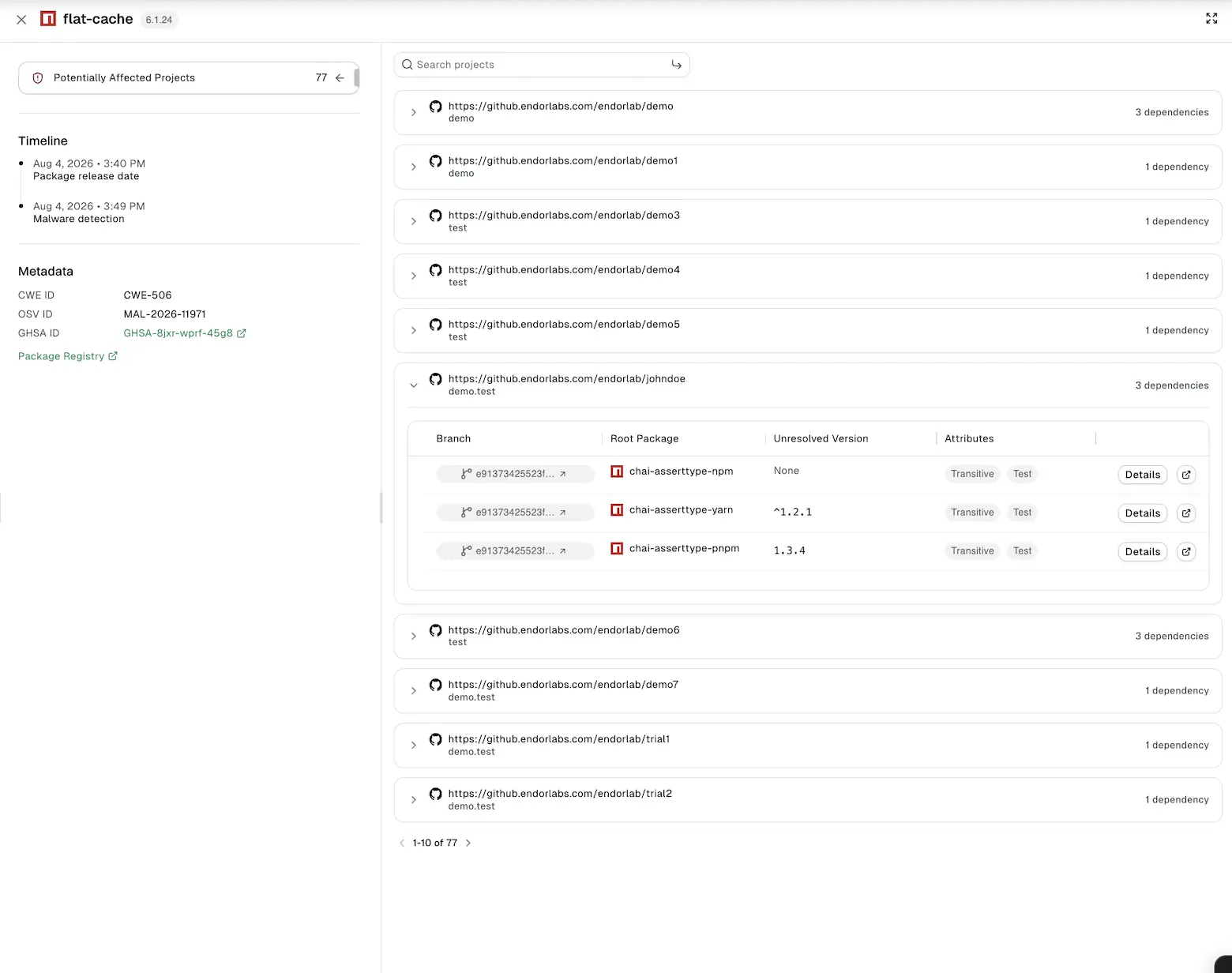1232x973 pixels.
Task: Expand the endorlab/demo5 project row
Action: [x=413, y=330]
